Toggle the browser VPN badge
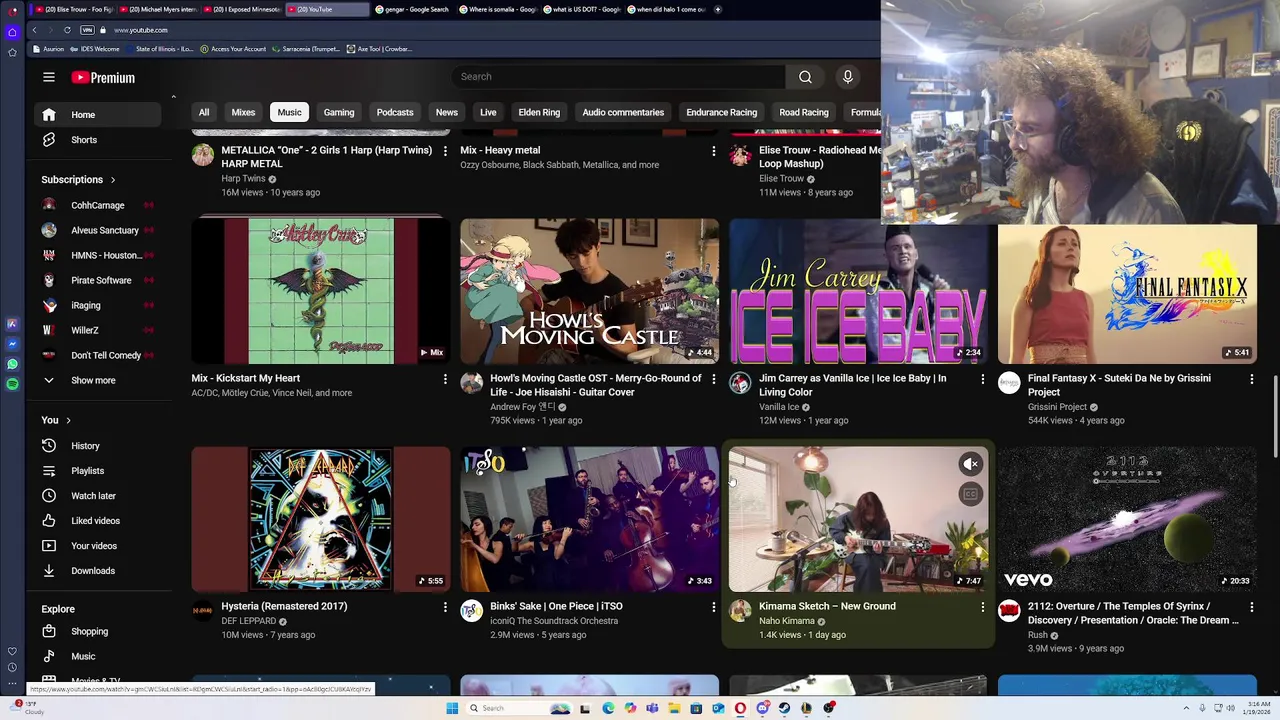This screenshot has width=1280, height=720. point(87,30)
